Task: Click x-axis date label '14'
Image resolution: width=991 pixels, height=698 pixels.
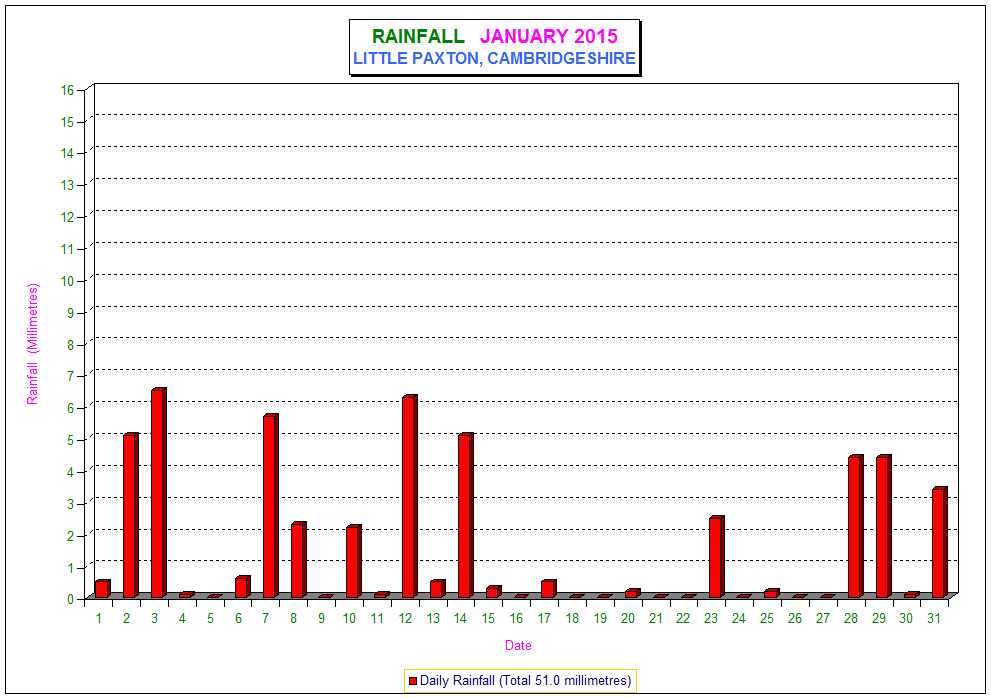Action: point(460,619)
